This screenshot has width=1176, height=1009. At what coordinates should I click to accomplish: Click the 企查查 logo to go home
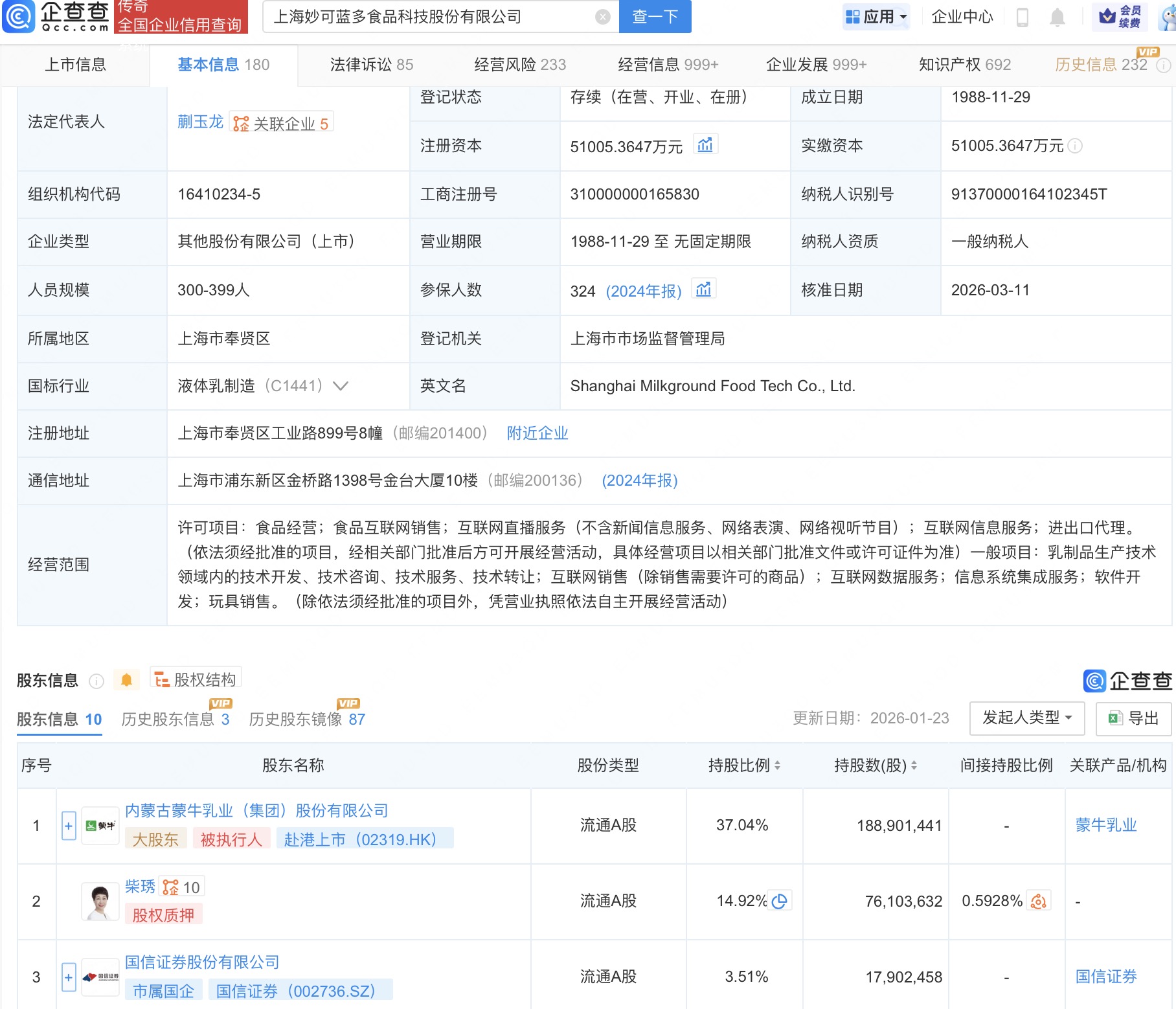tap(57, 17)
